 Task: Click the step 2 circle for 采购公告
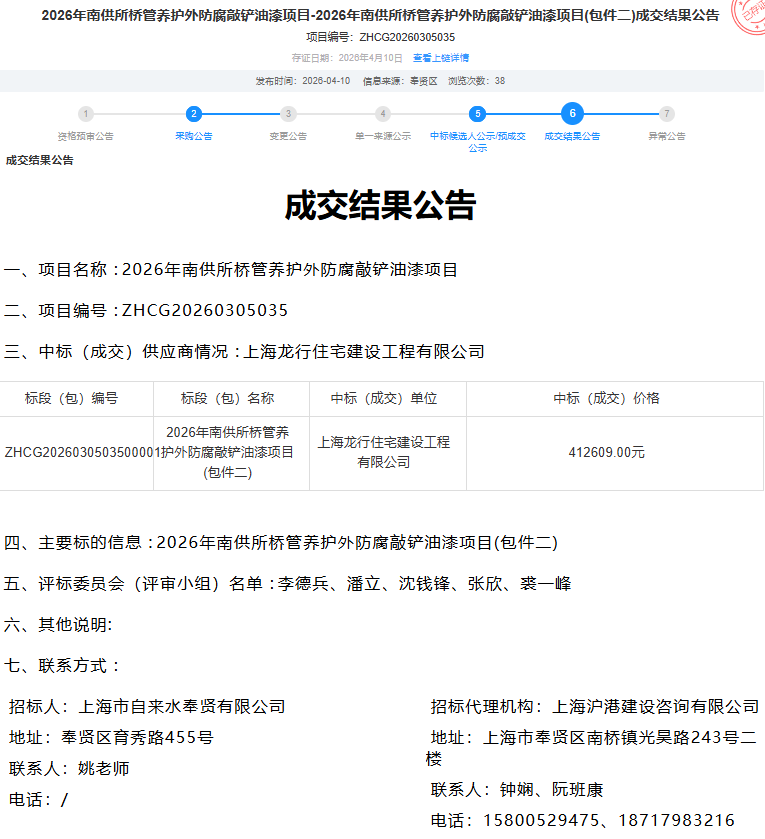click(194, 114)
